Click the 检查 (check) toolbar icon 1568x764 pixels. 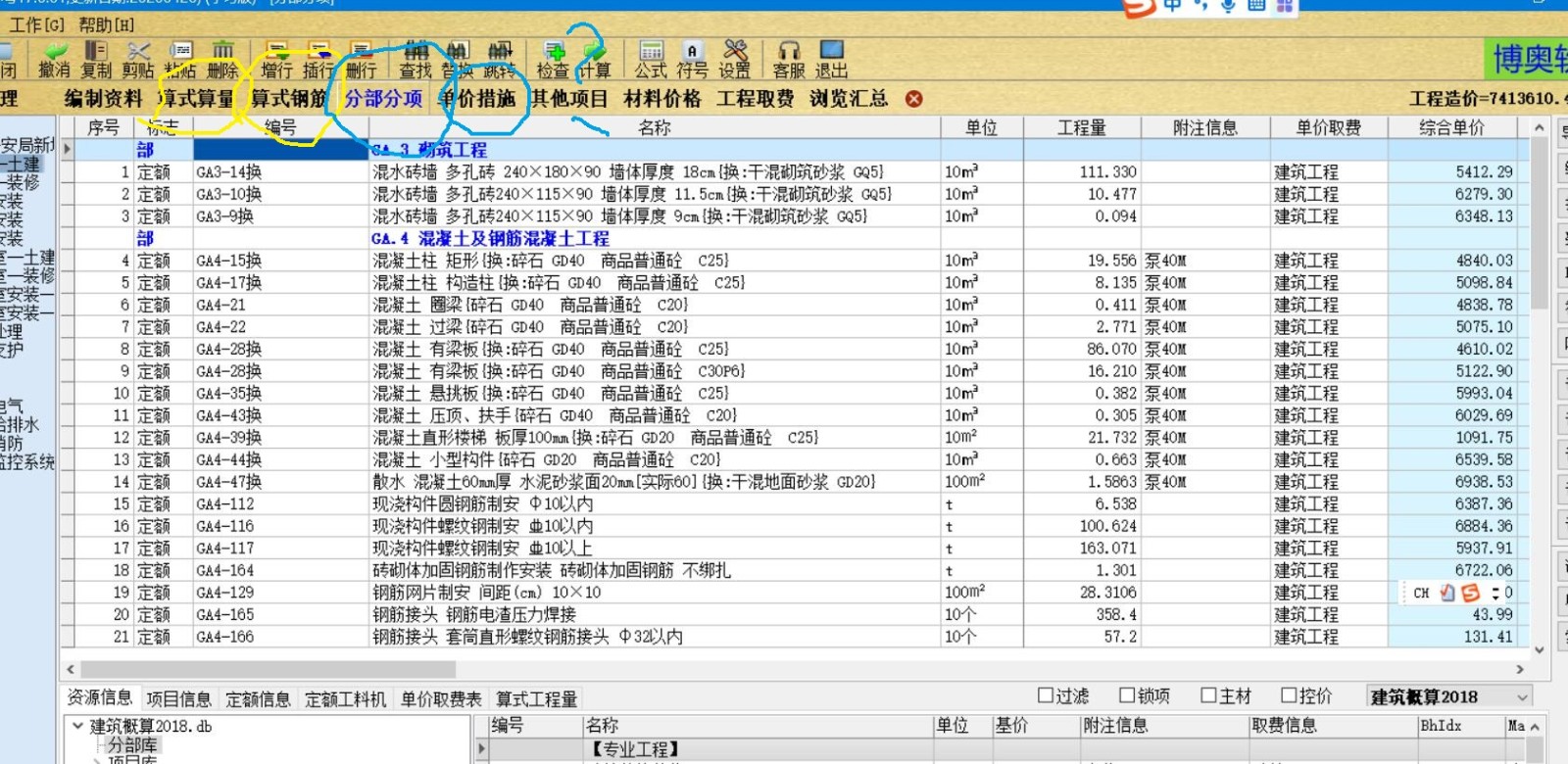click(x=553, y=59)
